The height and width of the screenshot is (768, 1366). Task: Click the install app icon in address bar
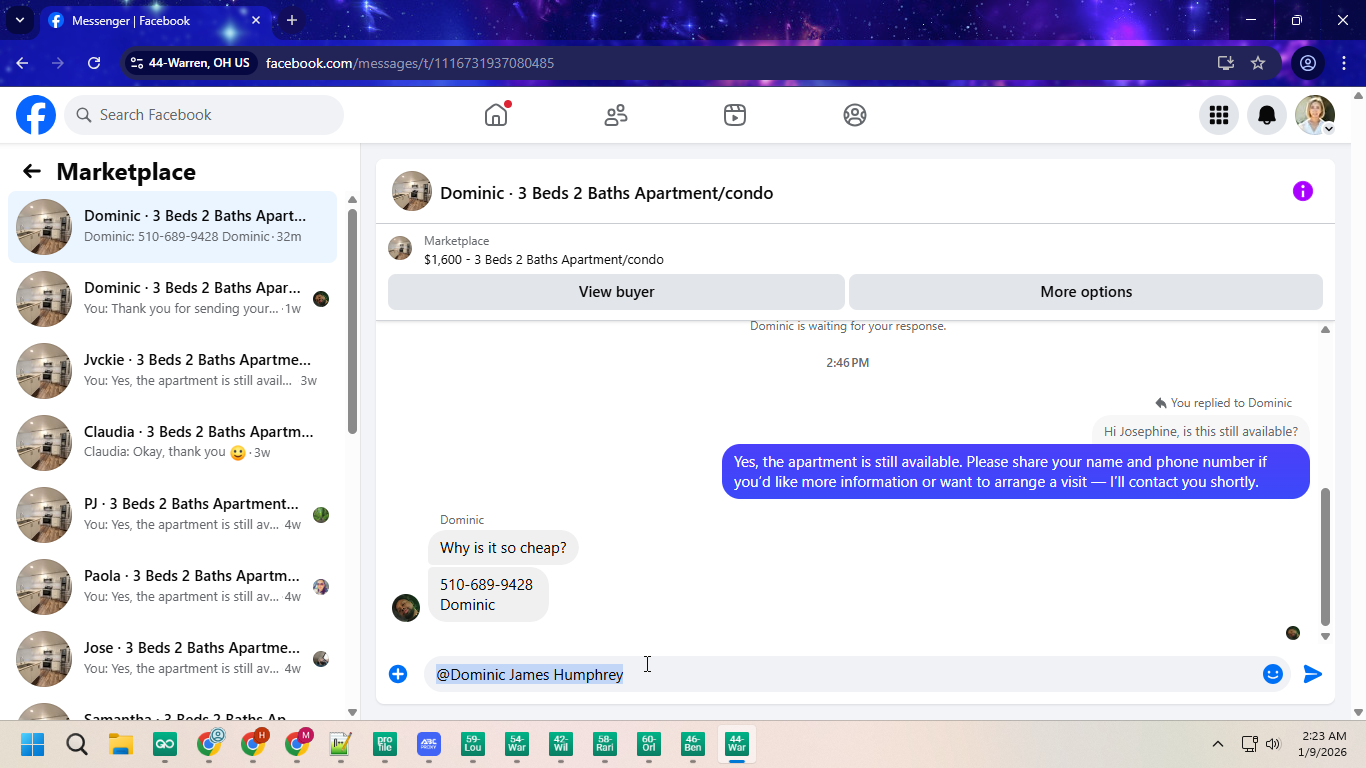pos(1226,63)
